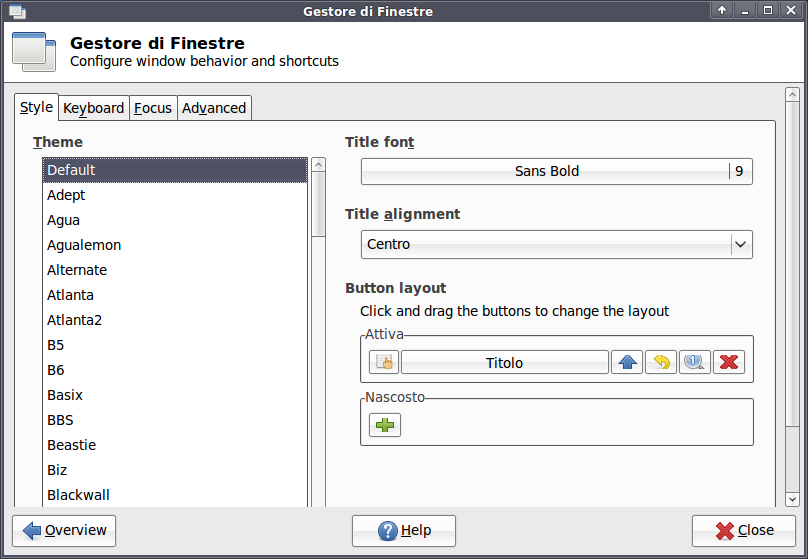
Task: Go to the Advanced tab
Action: pos(214,108)
